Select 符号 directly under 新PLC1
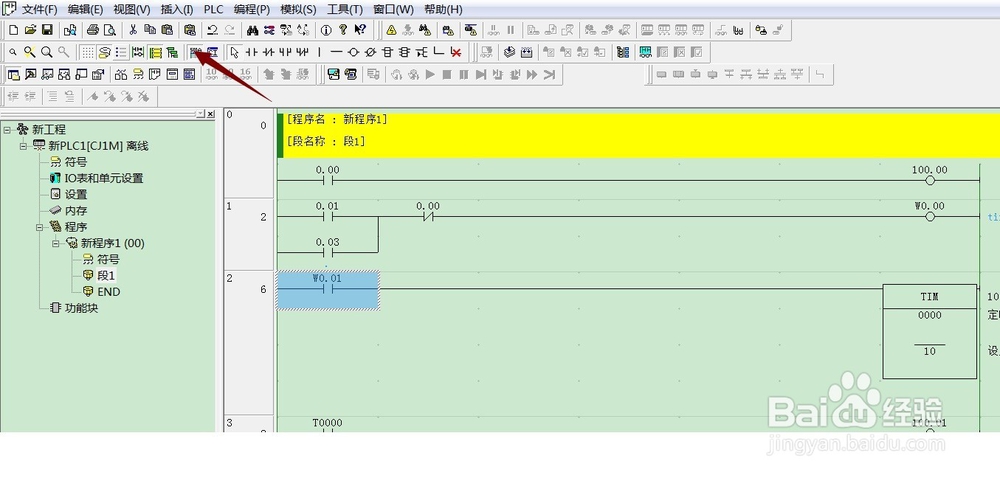The image size is (1000, 478). [x=76, y=162]
